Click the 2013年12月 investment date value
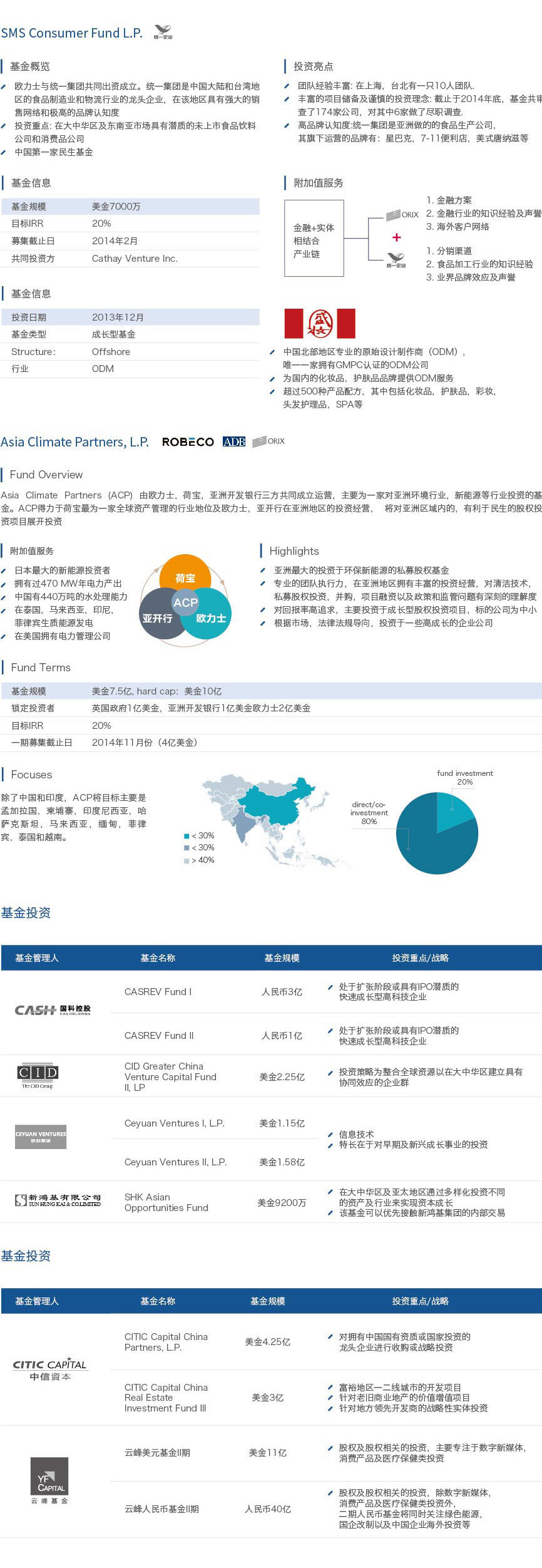Image resolution: width=542 pixels, height=1568 pixels. click(118, 317)
